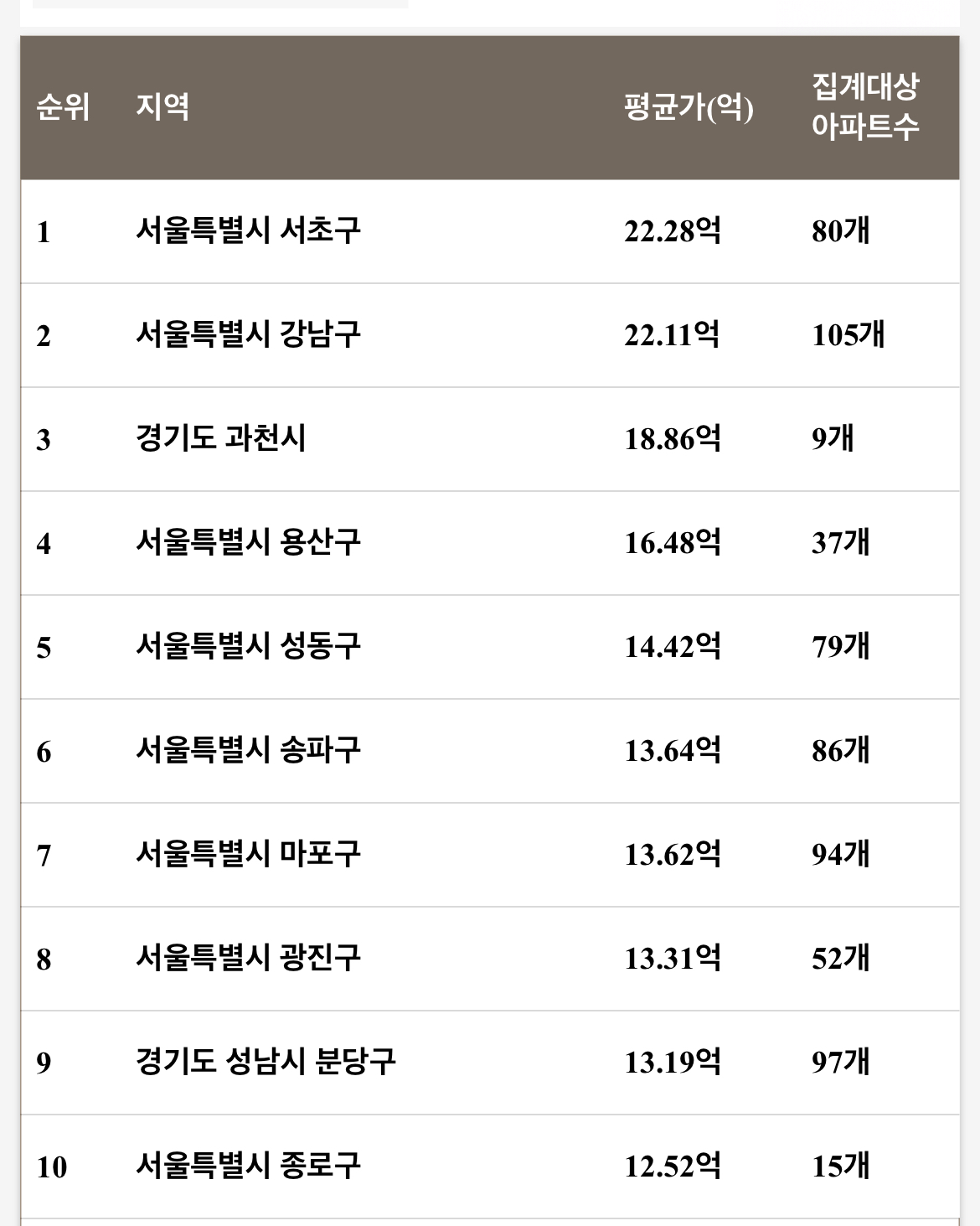The width and height of the screenshot is (980, 1226).
Task: Open the 경기도 성남시 분당구 entry
Action: [x=266, y=1062]
